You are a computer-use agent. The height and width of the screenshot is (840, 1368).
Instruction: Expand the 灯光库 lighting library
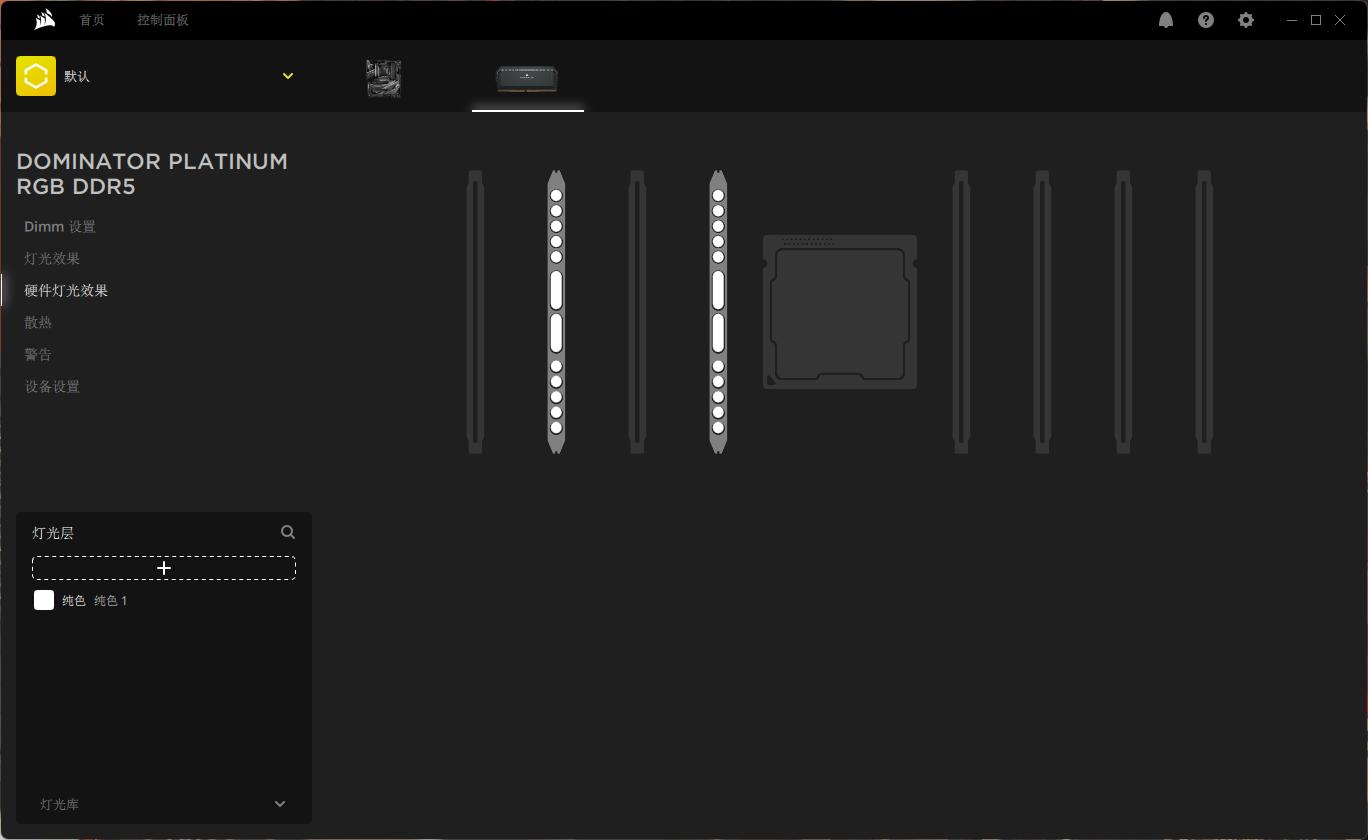pos(164,804)
